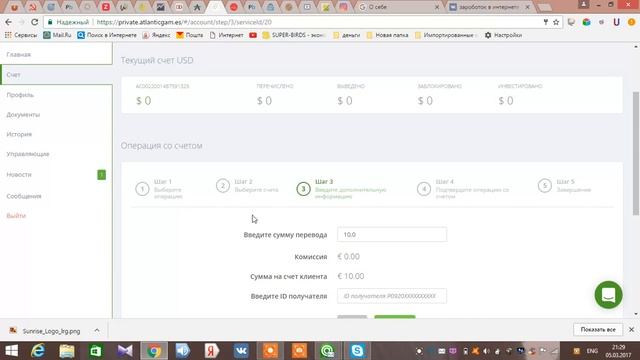Open Visual Studio from taskbar
640x360 pixels.
[125, 351]
